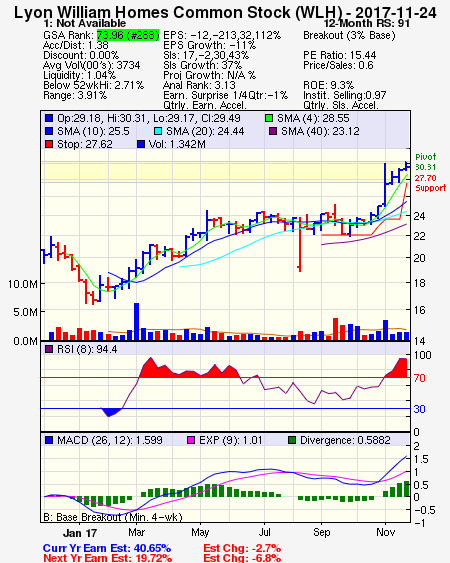450x563 pixels.
Task: Click the red 27.70 Support label
Action: 430,183
